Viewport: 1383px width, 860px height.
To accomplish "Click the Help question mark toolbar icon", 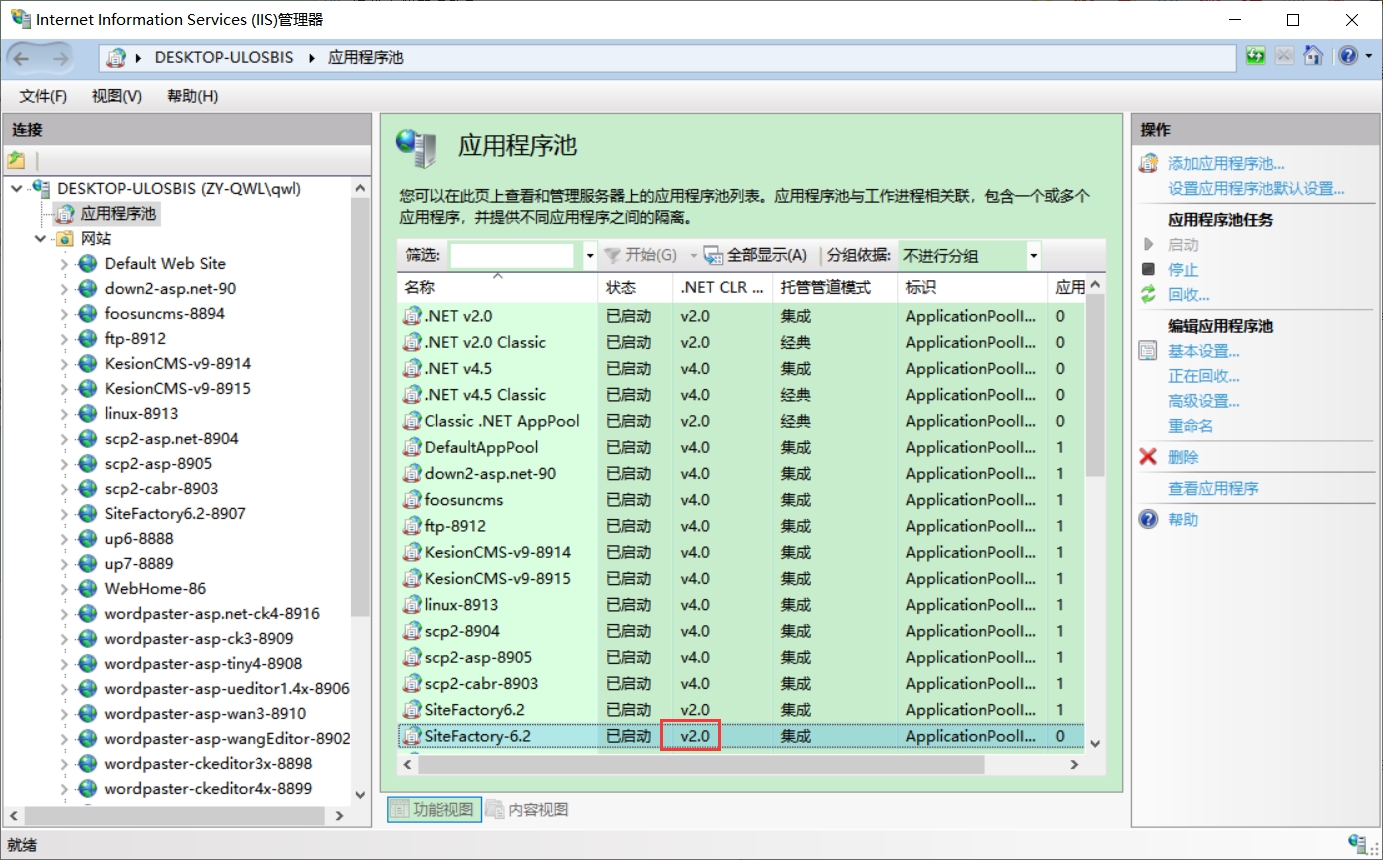I will (1348, 56).
